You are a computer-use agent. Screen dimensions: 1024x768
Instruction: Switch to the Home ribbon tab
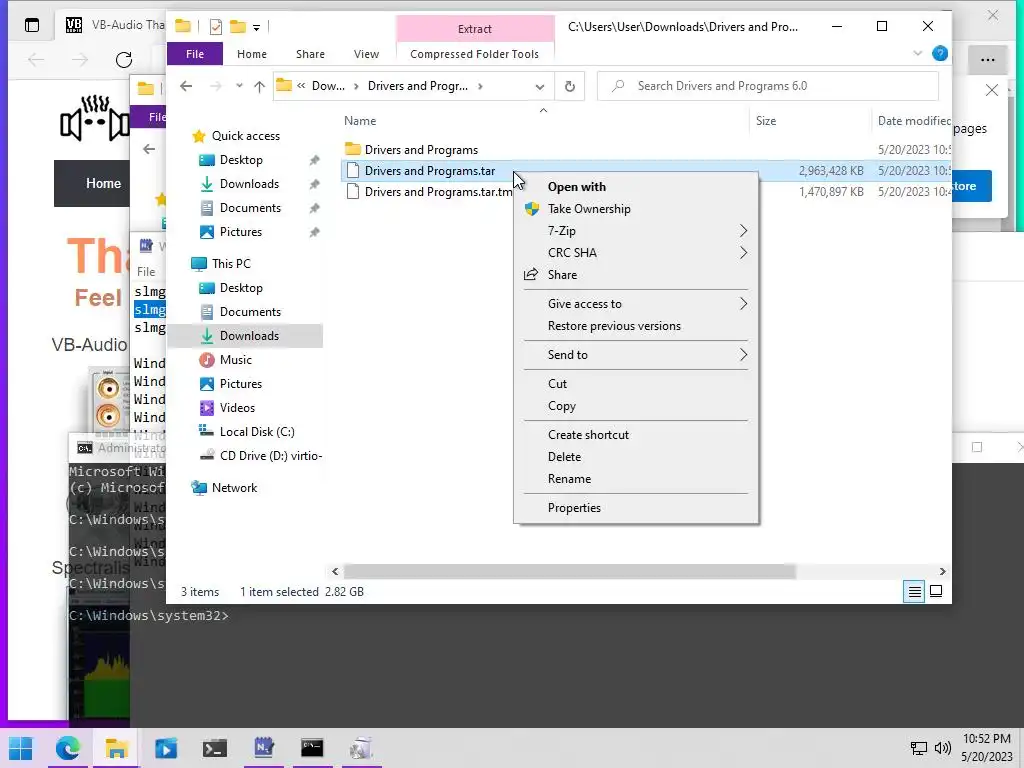click(x=251, y=54)
